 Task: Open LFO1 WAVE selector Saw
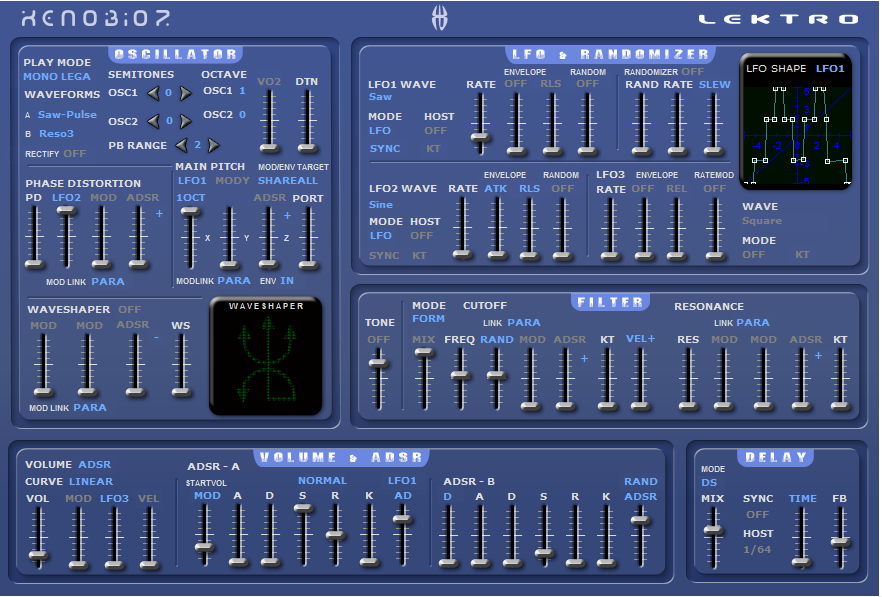[380, 97]
